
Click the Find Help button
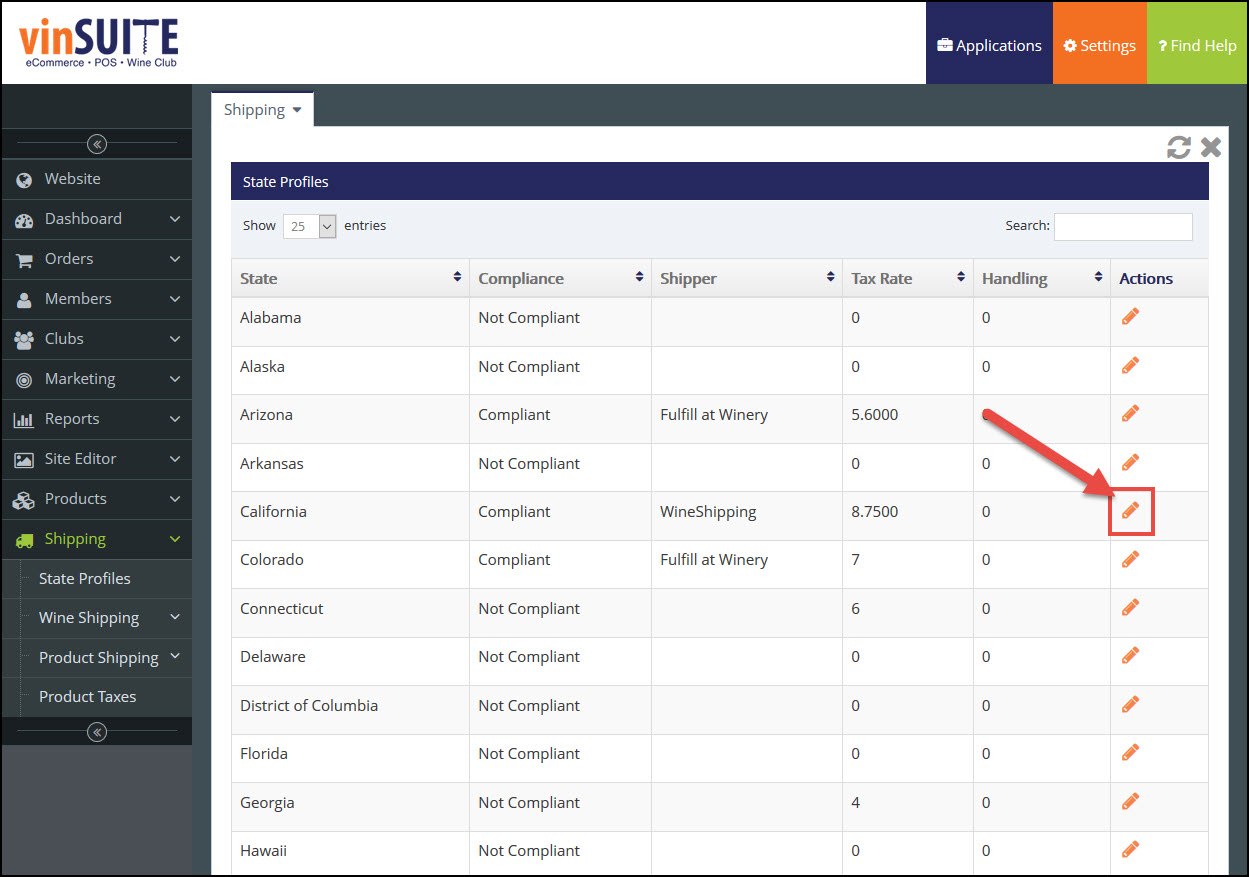(x=1197, y=45)
